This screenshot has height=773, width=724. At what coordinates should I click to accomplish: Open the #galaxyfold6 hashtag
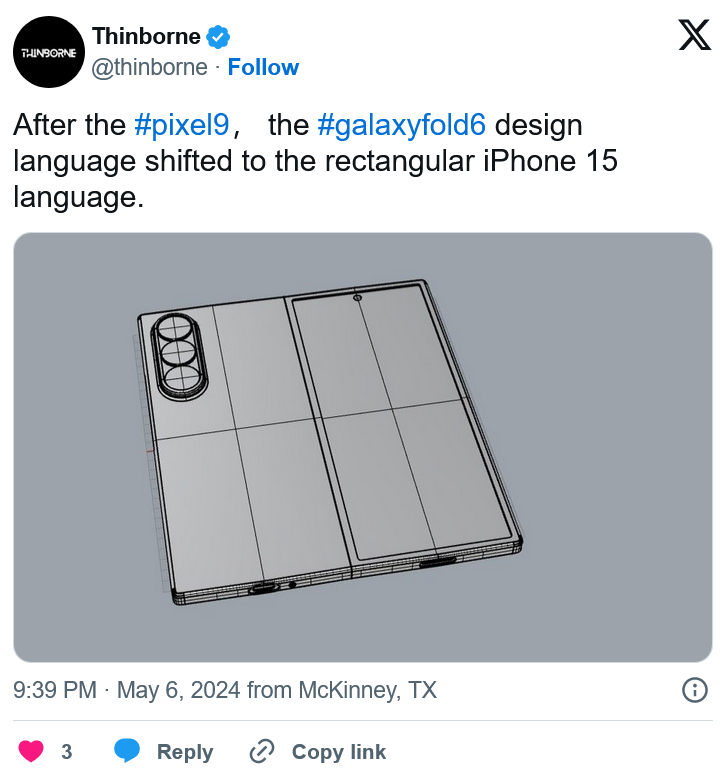click(x=402, y=124)
